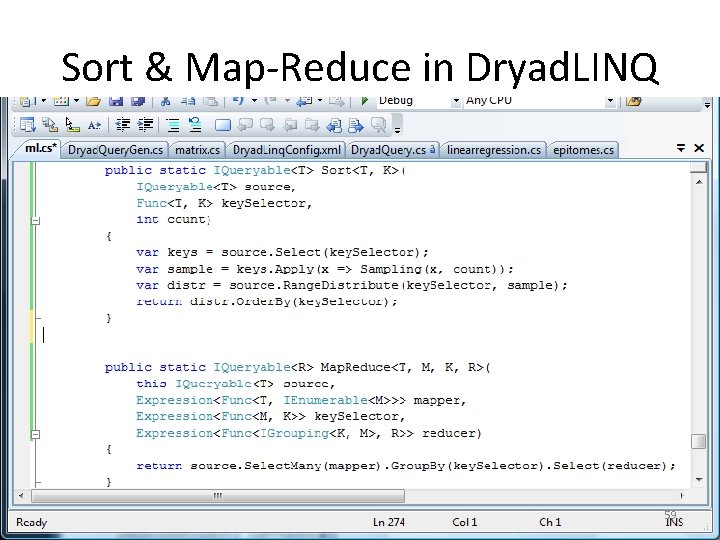Open the text editor toolbar options arrow
720x540 pixels.
[x=397, y=130]
